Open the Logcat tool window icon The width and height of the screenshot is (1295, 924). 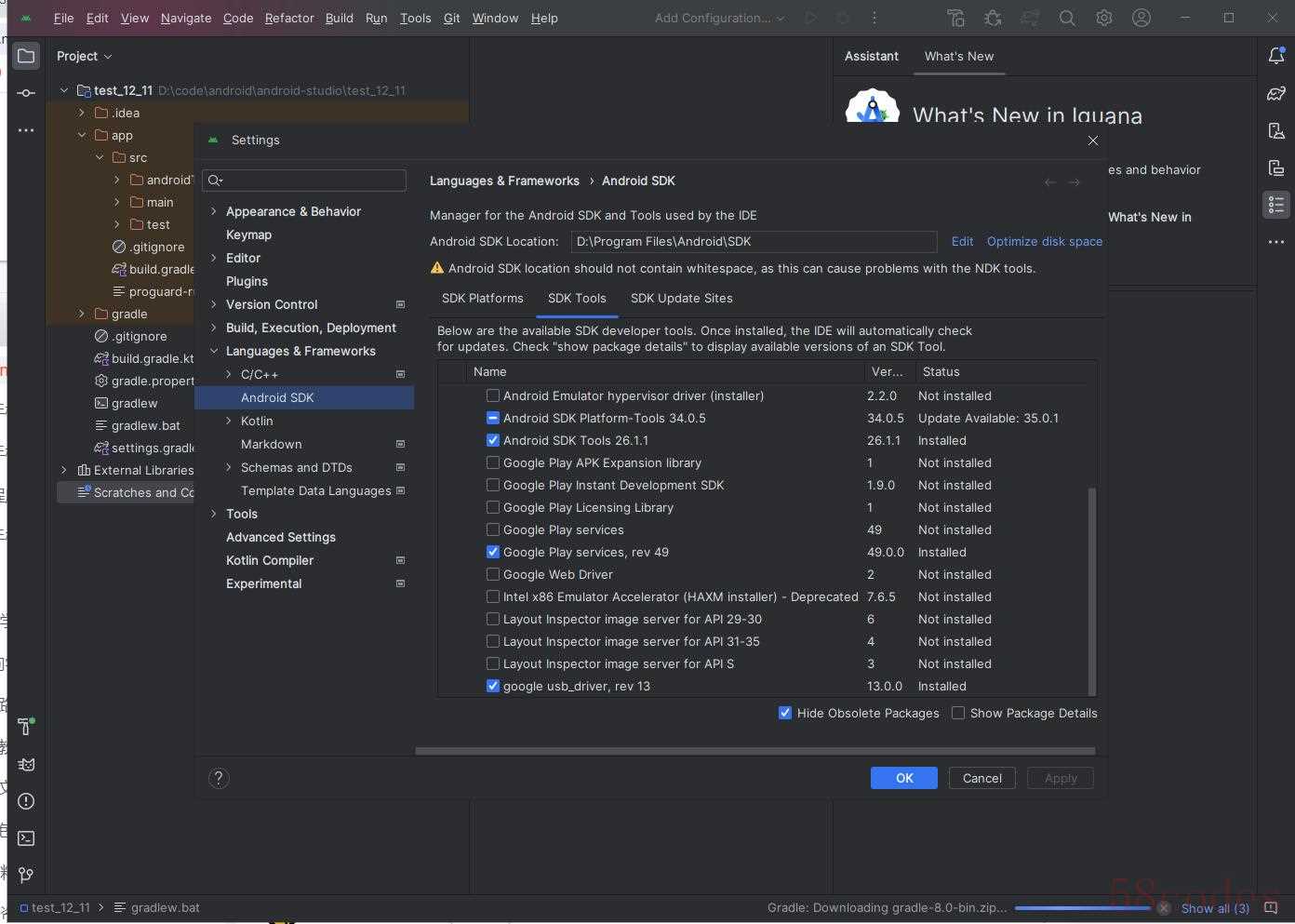click(x=26, y=764)
